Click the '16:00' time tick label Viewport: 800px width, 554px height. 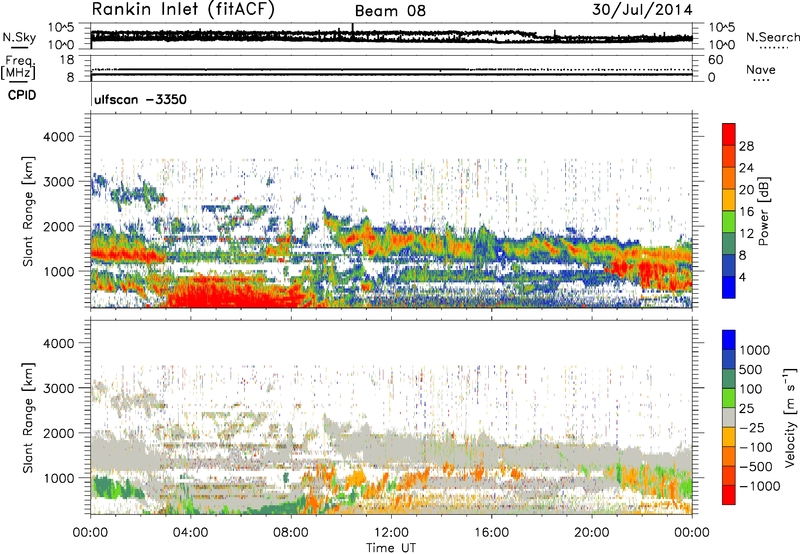tap(491, 533)
